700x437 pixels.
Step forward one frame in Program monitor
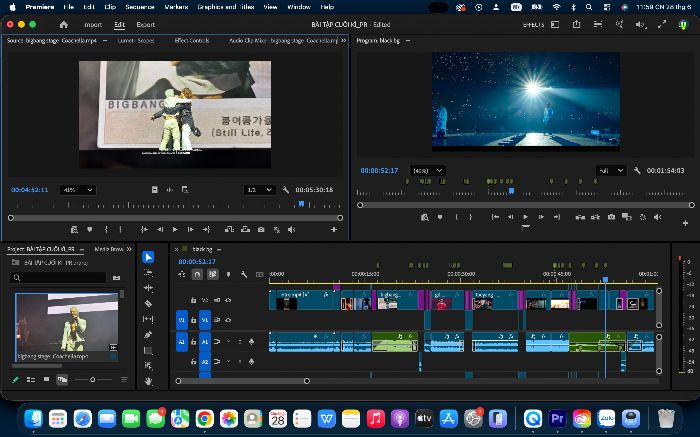pos(541,217)
